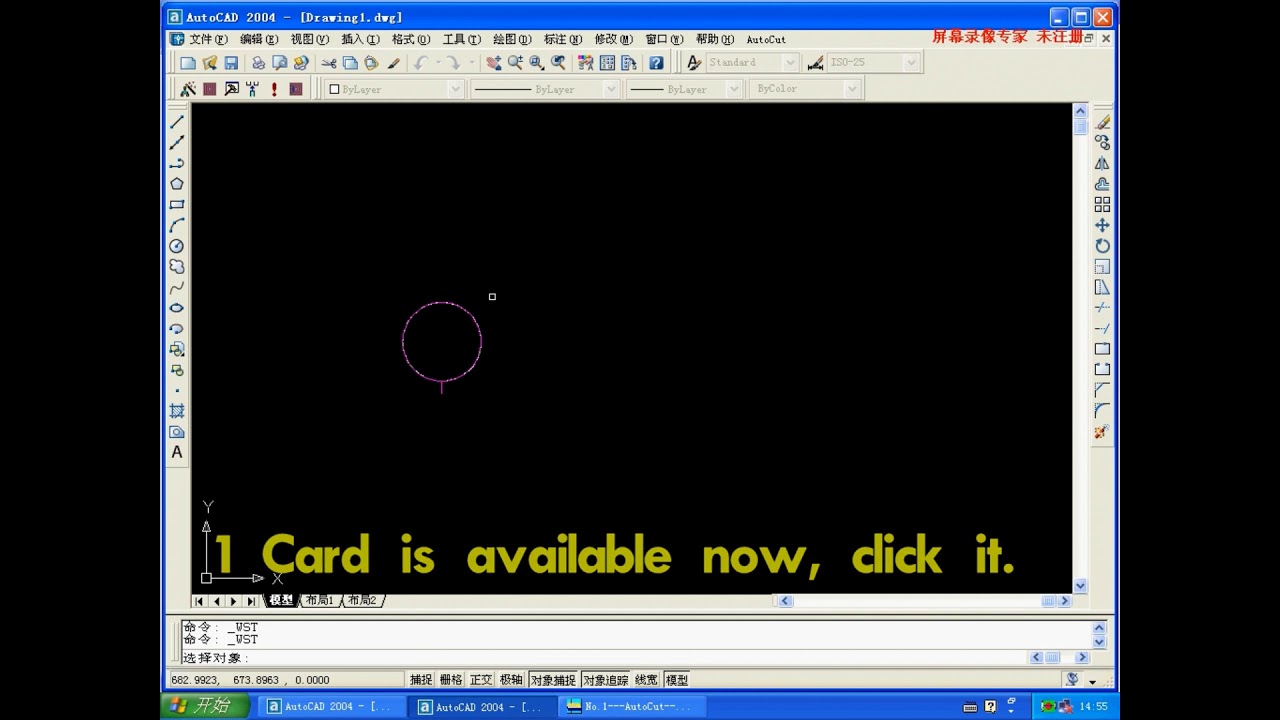
Task: Open a file with the Open icon
Action: 210,63
